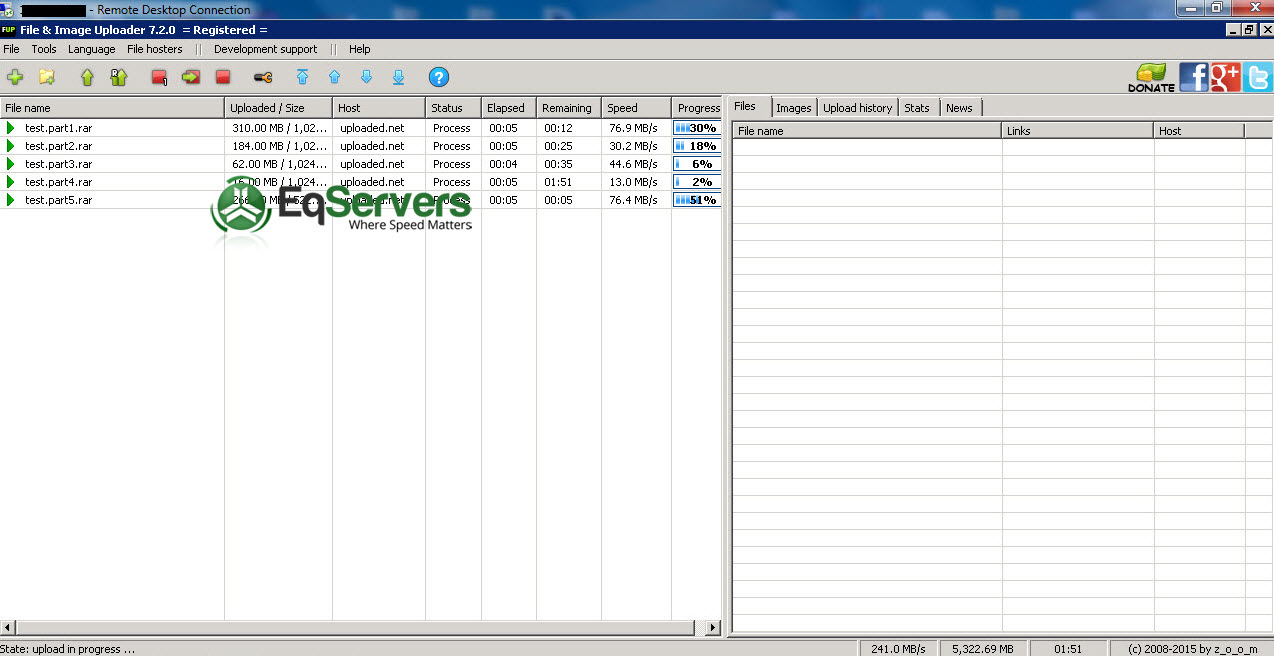1274x656 pixels.
Task: Switch to the Upload history tab
Action: [857, 108]
